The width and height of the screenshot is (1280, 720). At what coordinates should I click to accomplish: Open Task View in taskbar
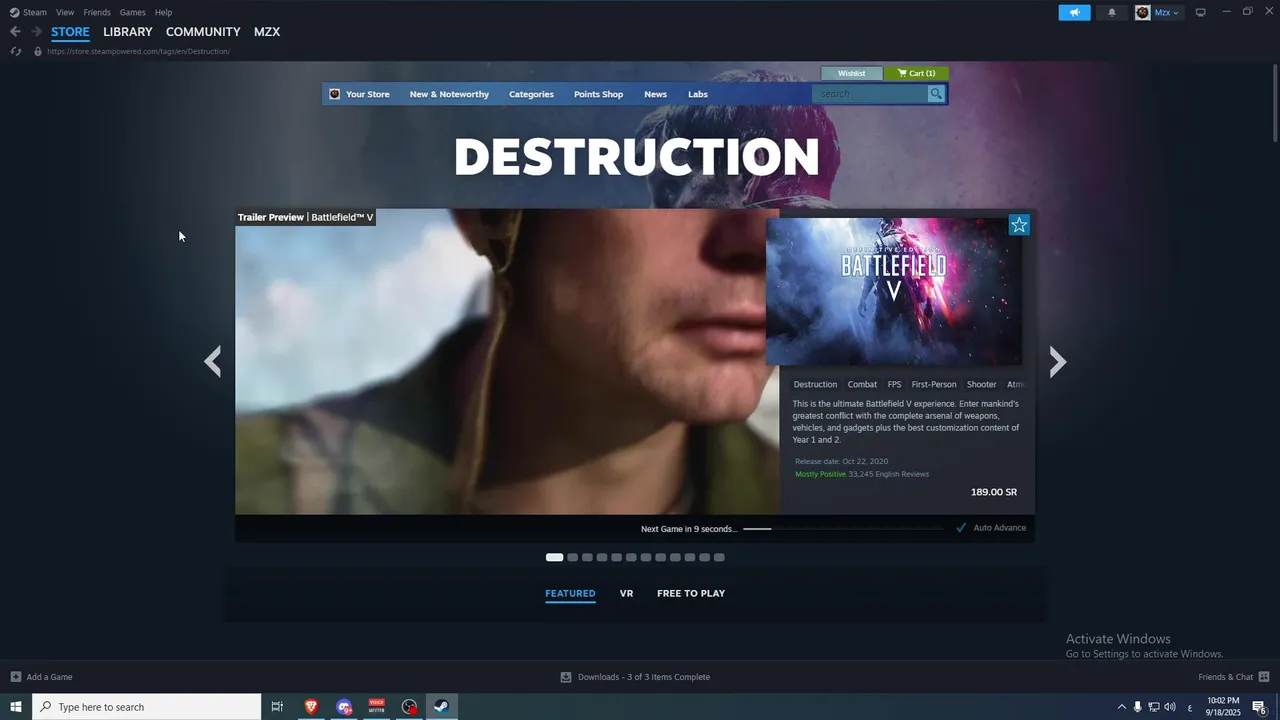[x=277, y=707]
